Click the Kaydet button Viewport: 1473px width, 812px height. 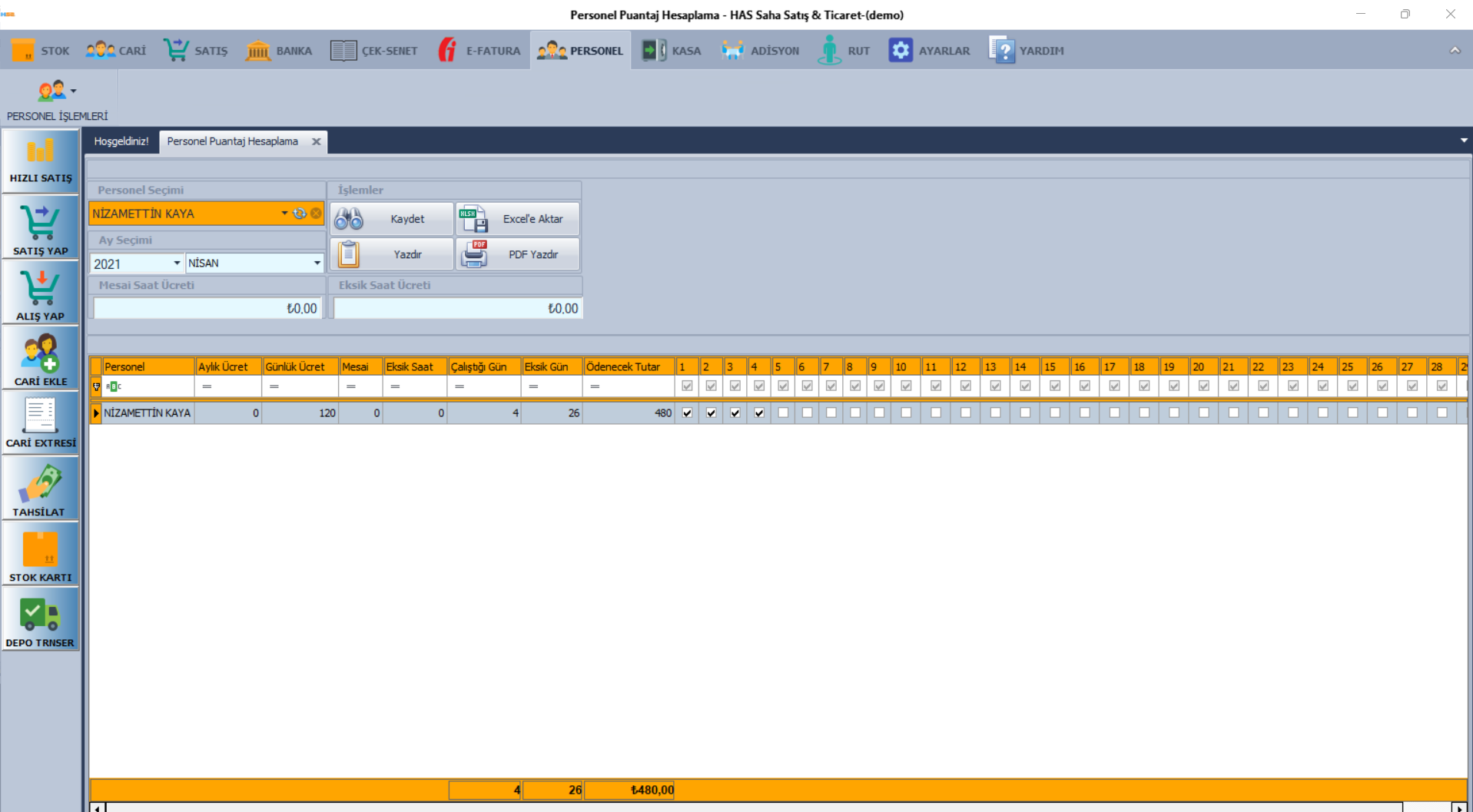[392, 219]
